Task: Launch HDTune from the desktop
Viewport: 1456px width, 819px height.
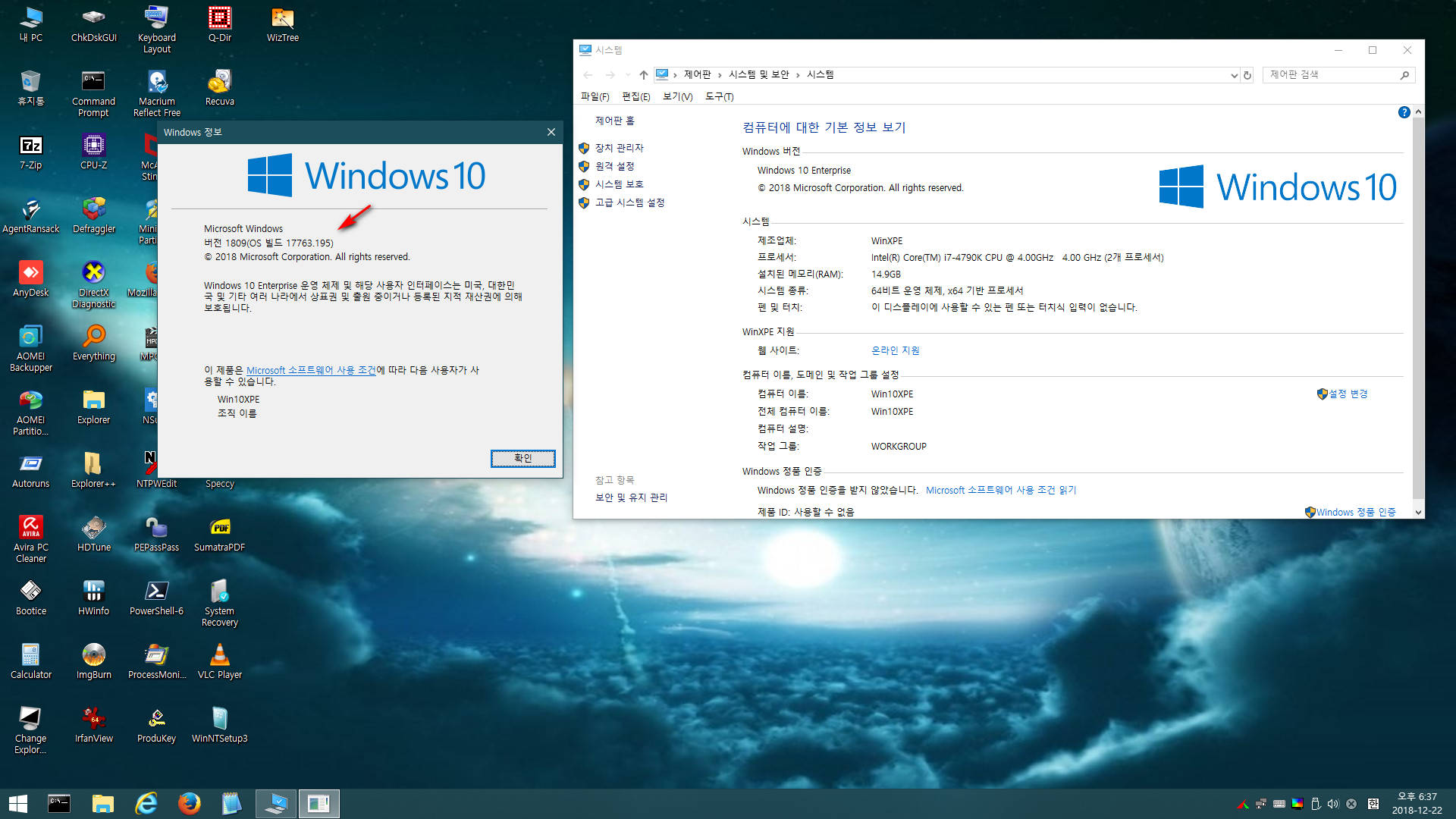Action: (93, 534)
